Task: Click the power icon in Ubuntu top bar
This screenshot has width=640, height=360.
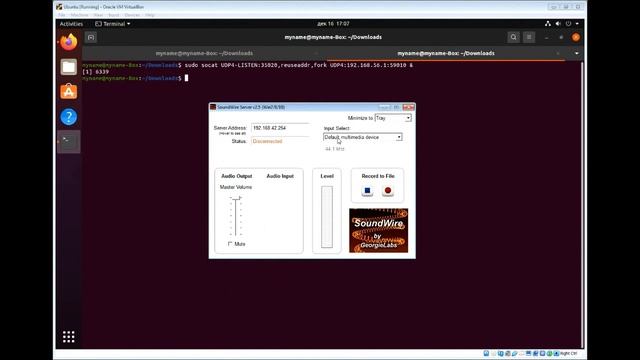Action: coord(568,24)
